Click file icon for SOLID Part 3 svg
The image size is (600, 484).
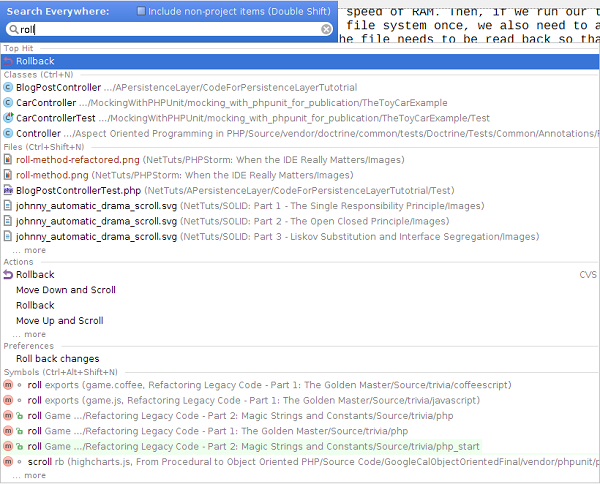click(8, 236)
